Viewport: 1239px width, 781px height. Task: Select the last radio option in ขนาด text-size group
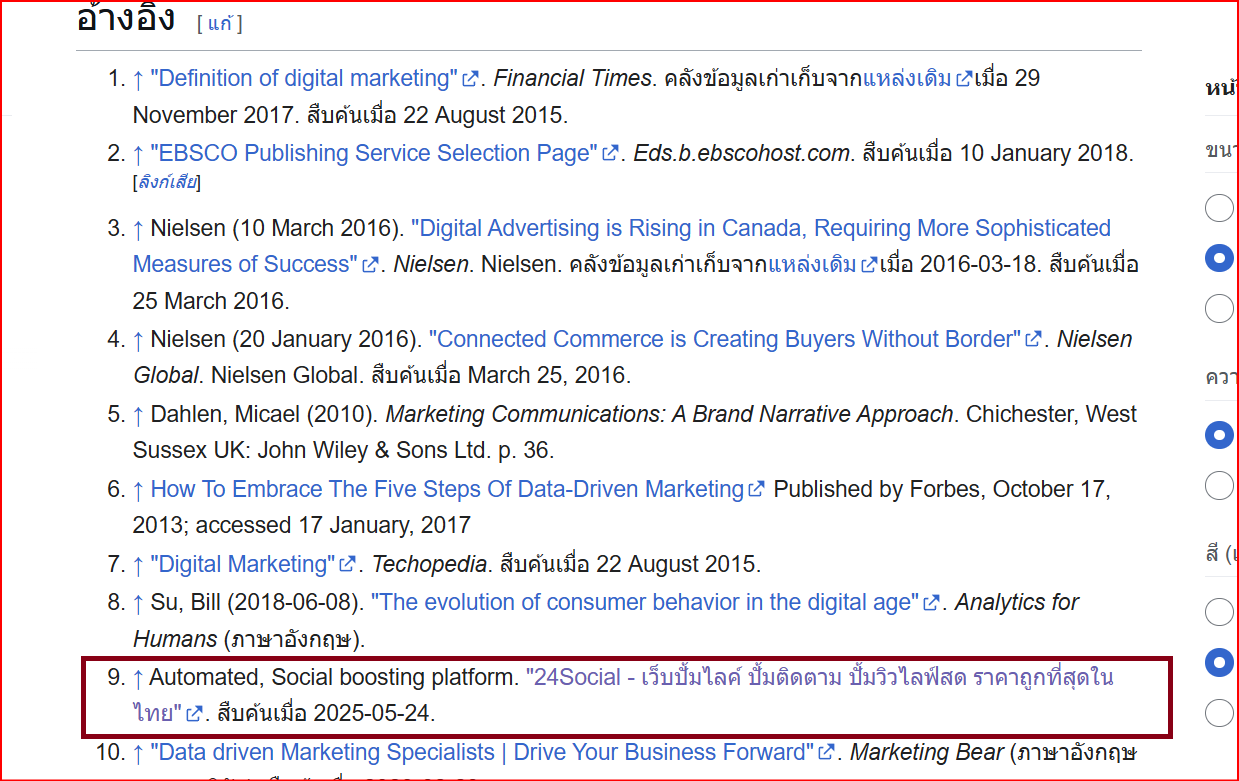tap(1219, 308)
